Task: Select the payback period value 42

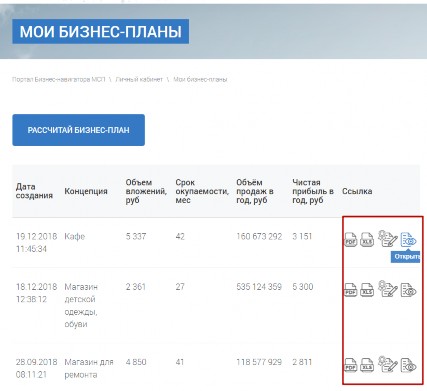Action: (x=180, y=237)
